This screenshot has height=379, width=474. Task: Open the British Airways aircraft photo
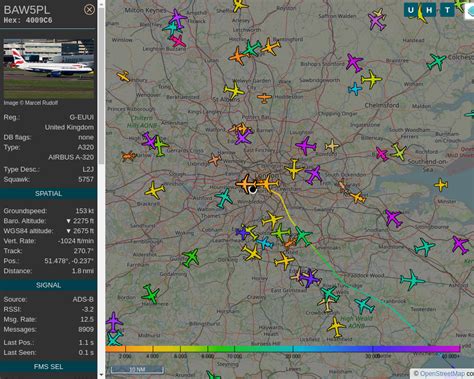tap(49, 69)
